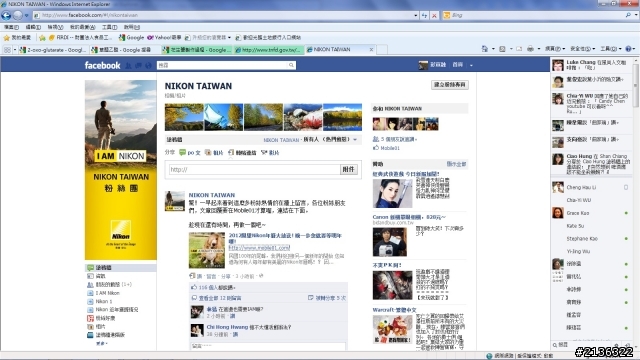Screen dimensions: 640x360
Task: Click the Facebook search field
Action: click(222, 65)
